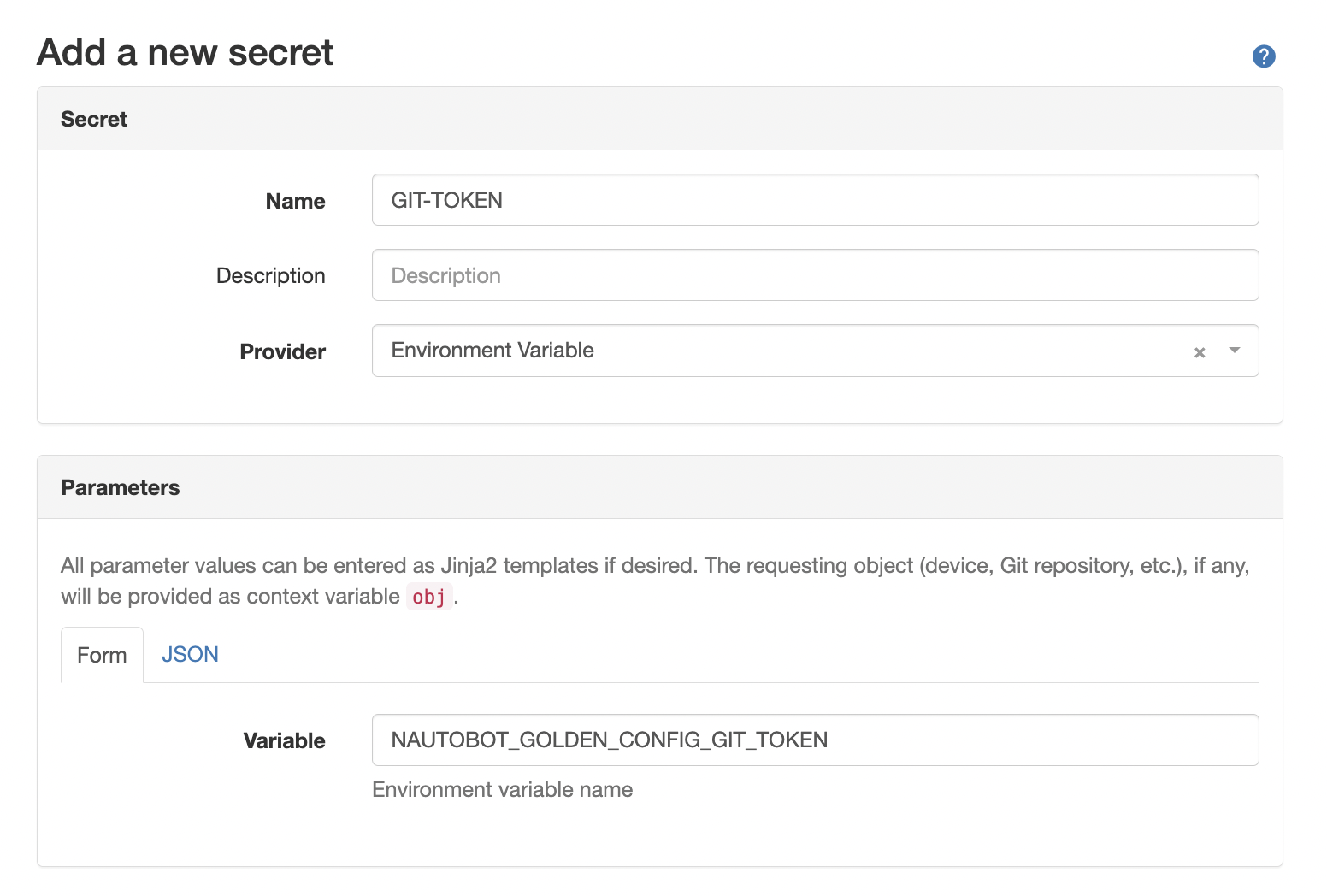This screenshot has height=896, width=1327.
Task: Click the Environment variable name help text
Action: 503,789
